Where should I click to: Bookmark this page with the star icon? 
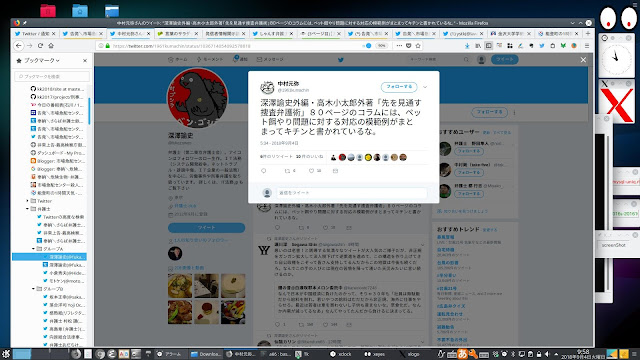coord(418,46)
